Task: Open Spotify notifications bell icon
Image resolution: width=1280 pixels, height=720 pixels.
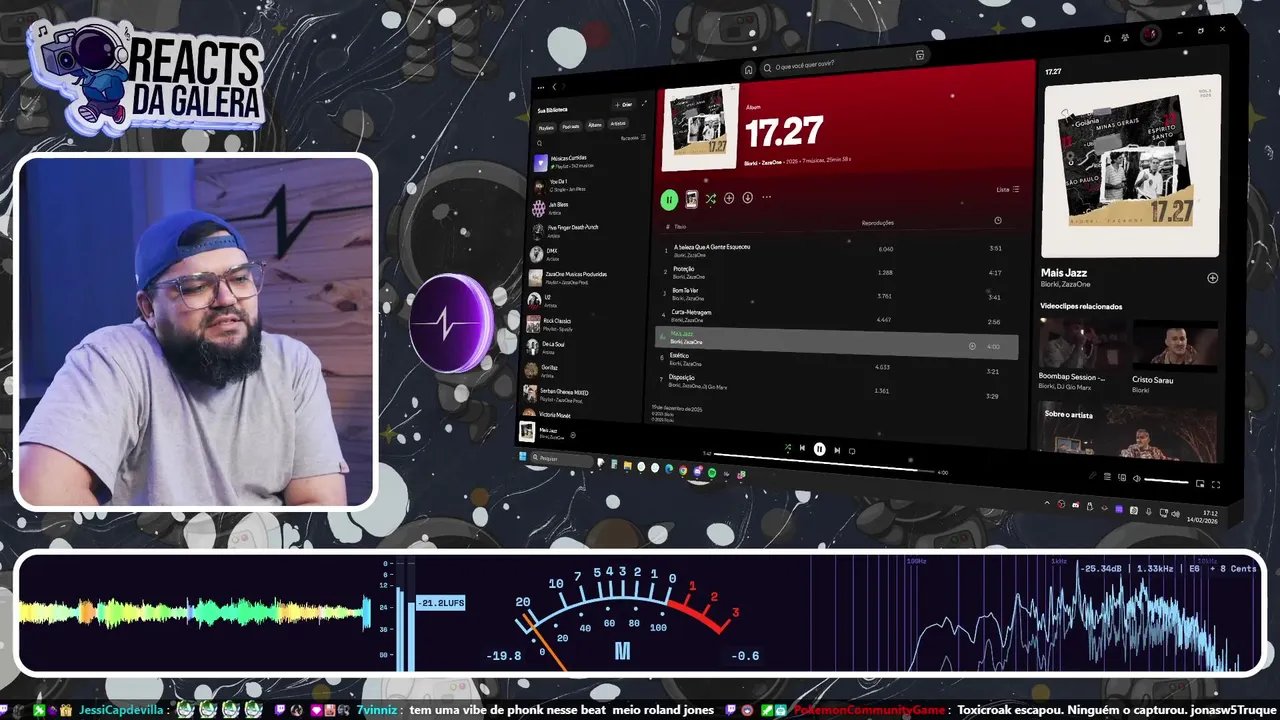Action: pos(1107,39)
